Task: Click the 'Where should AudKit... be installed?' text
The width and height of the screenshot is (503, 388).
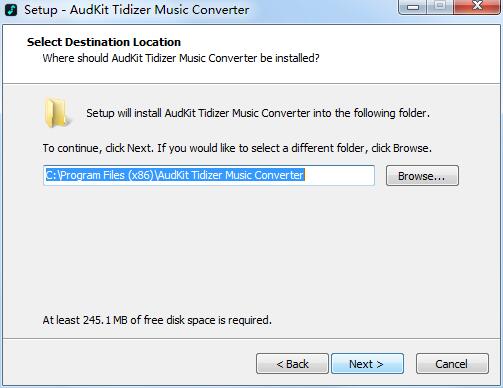Action: click(x=181, y=58)
